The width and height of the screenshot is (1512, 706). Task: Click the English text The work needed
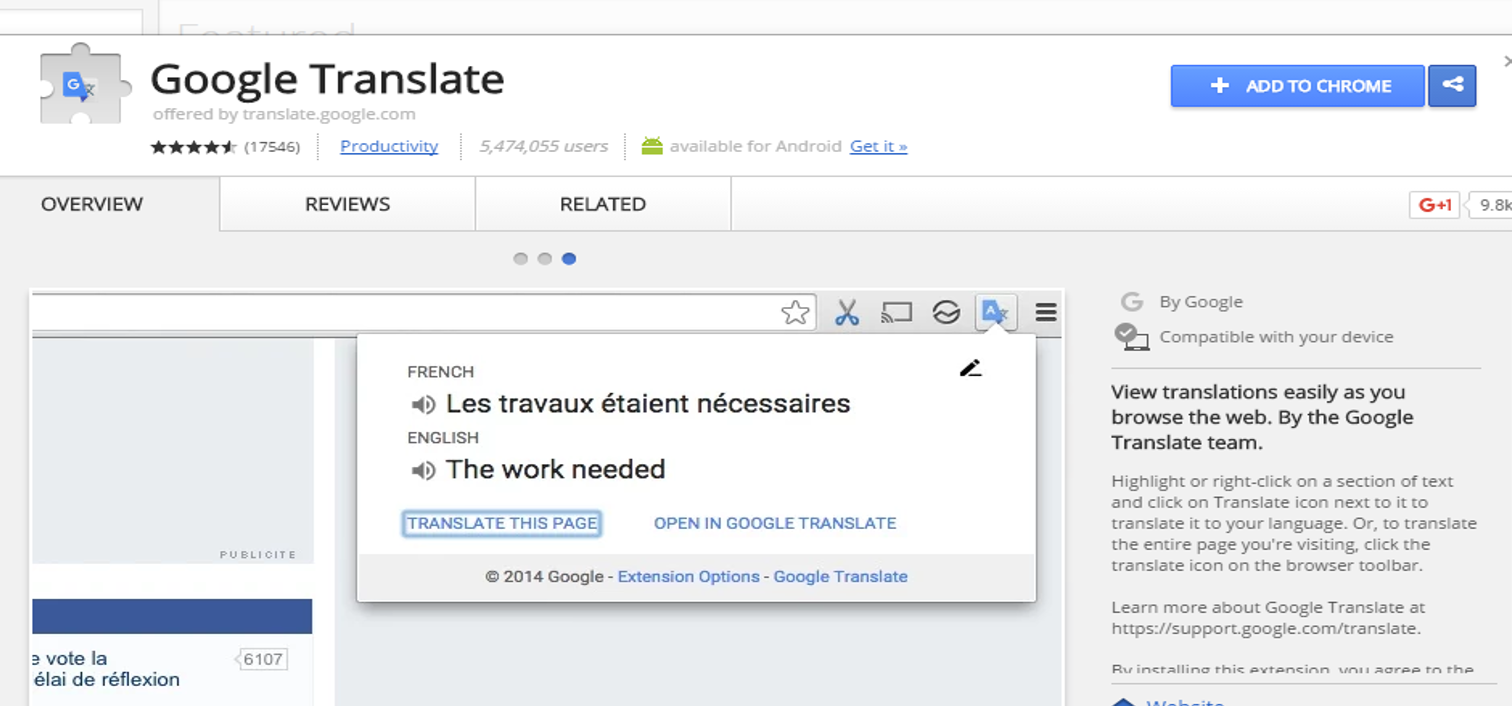555,470
